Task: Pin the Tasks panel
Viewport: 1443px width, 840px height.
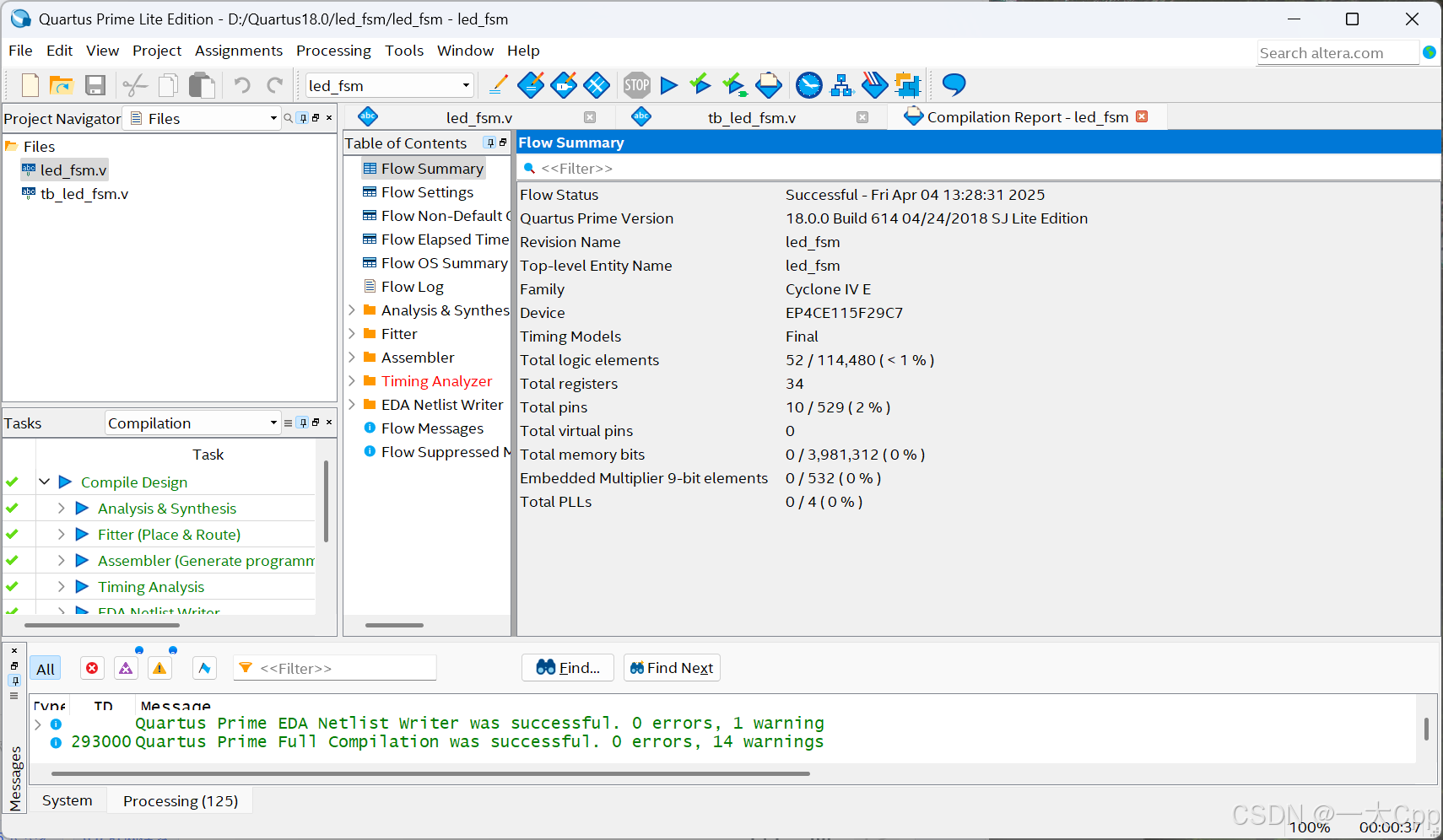Action: pyautogui.click(x=303, y=423)
